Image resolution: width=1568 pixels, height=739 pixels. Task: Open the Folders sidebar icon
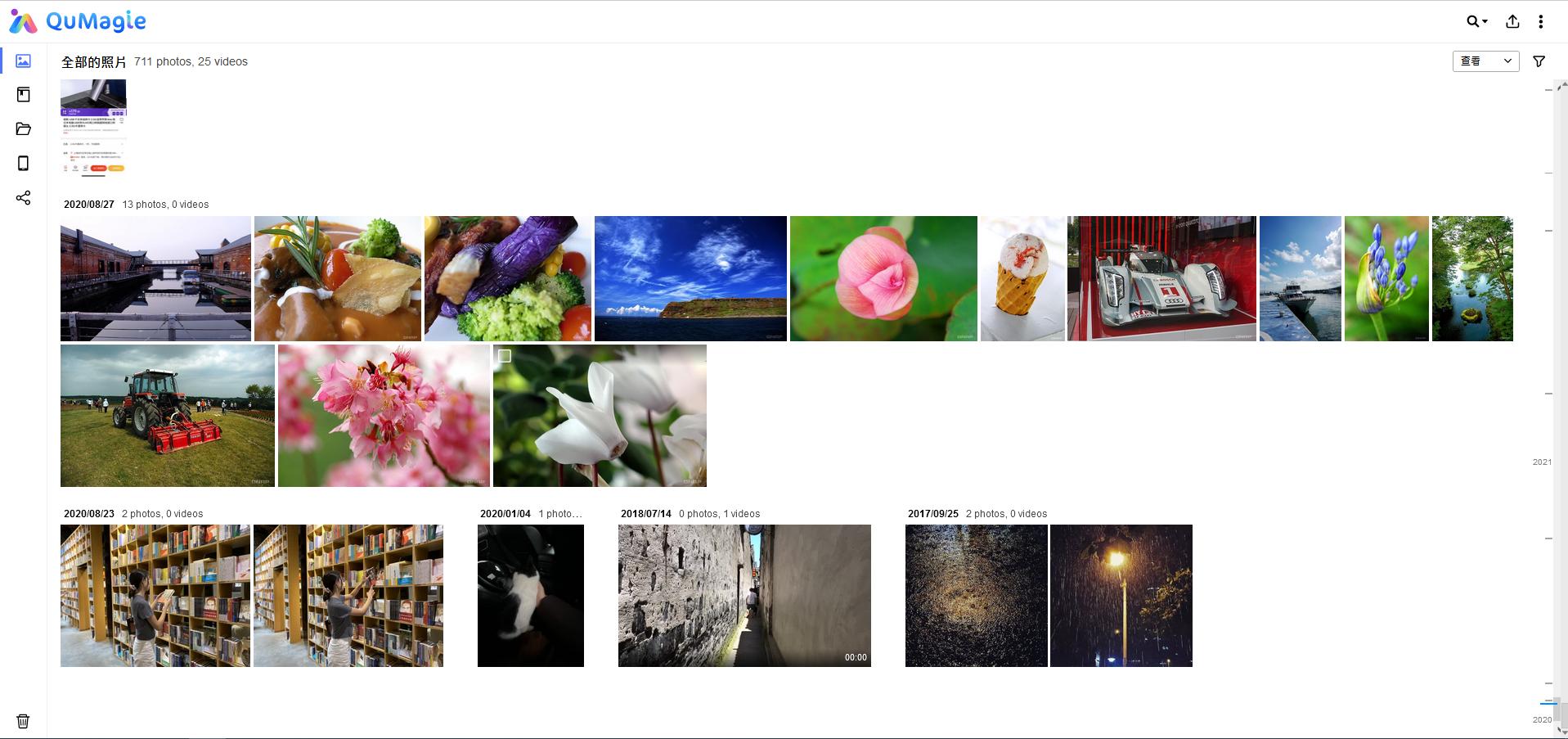click(23, 129)
